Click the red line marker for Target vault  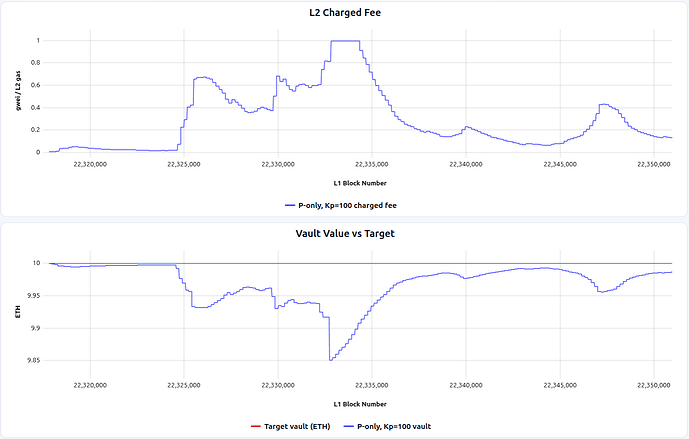click(255, 426)
